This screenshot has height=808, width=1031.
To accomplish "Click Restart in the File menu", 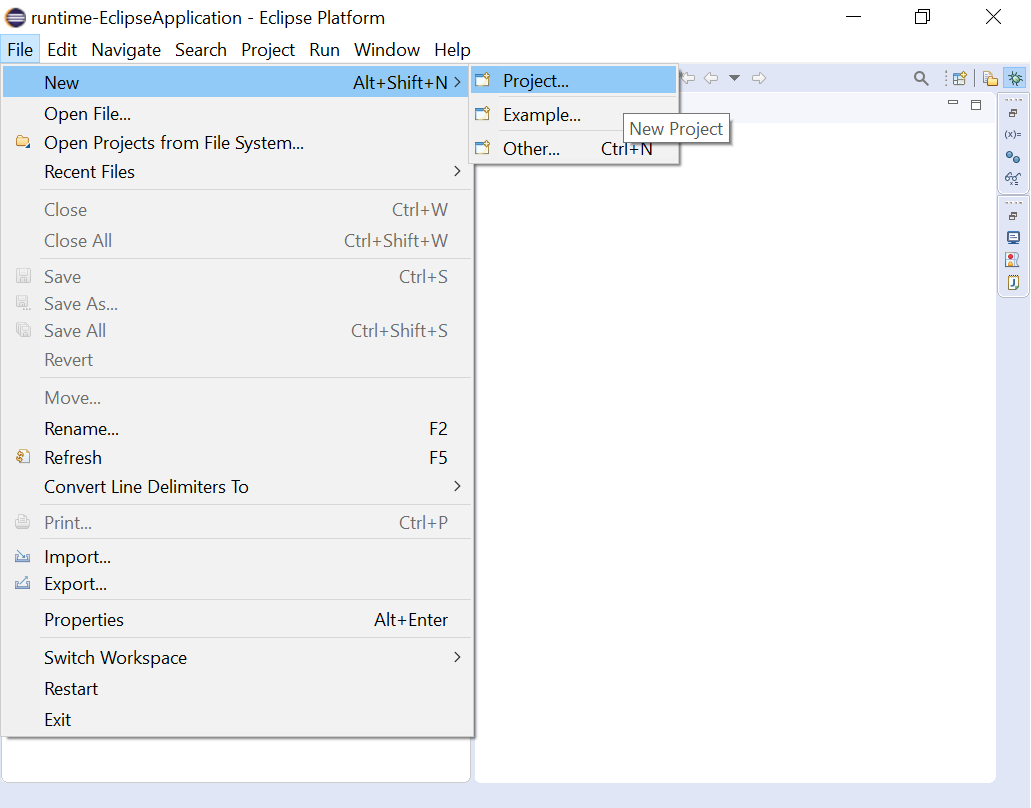I will pos(71,688).
